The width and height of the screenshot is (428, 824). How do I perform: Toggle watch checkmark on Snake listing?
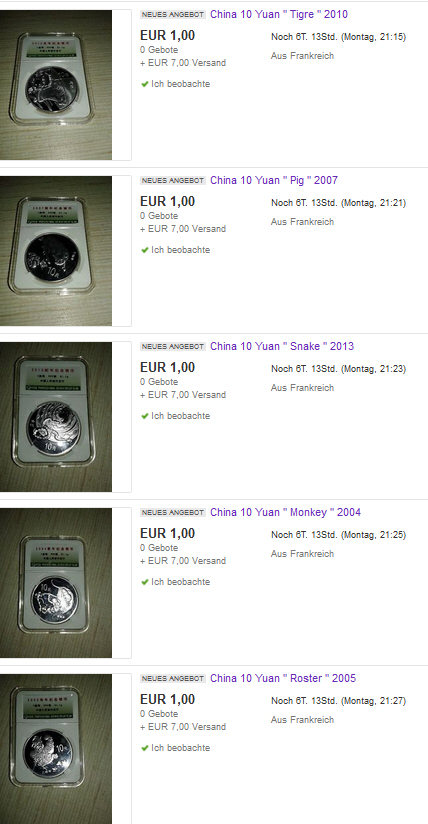coord(145,416)
